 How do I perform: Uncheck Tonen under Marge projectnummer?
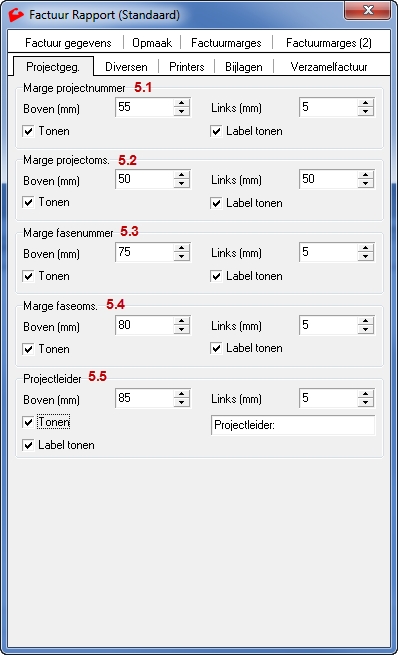pos(28,131)
